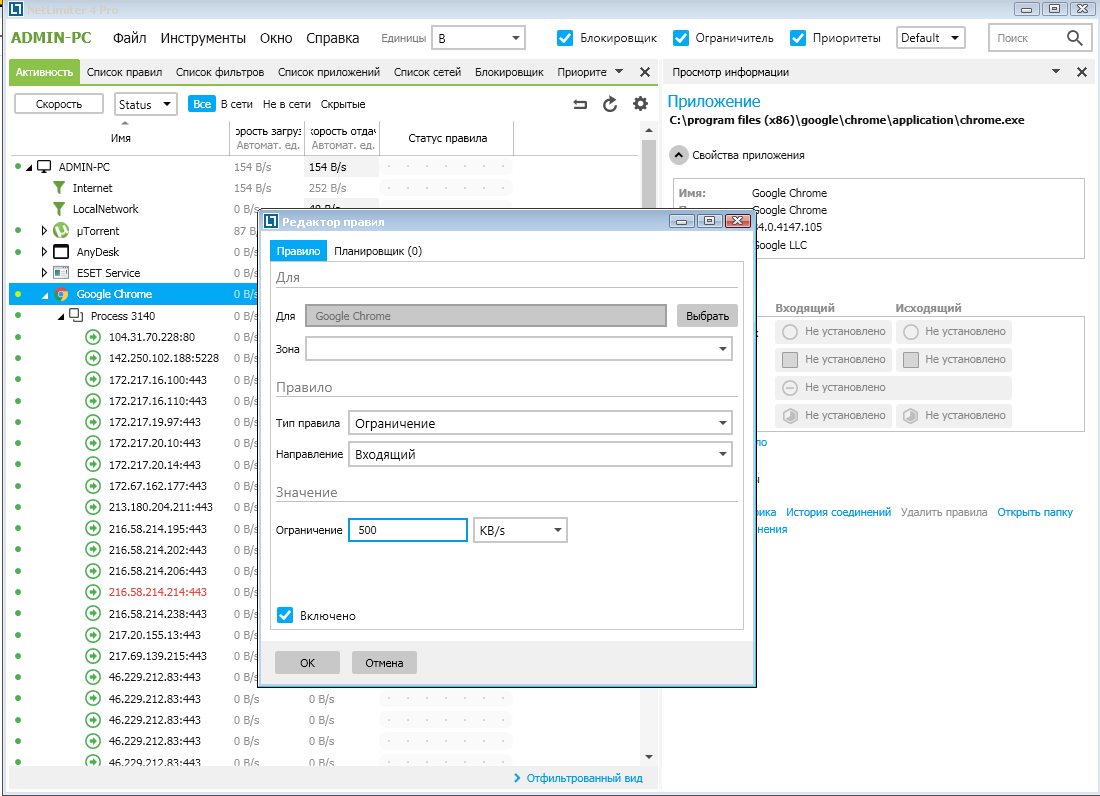Expand the µTorrent tree node
The width and height of the screenshot is (1100, 796).
pyautogui.click(x=43, y=231)
